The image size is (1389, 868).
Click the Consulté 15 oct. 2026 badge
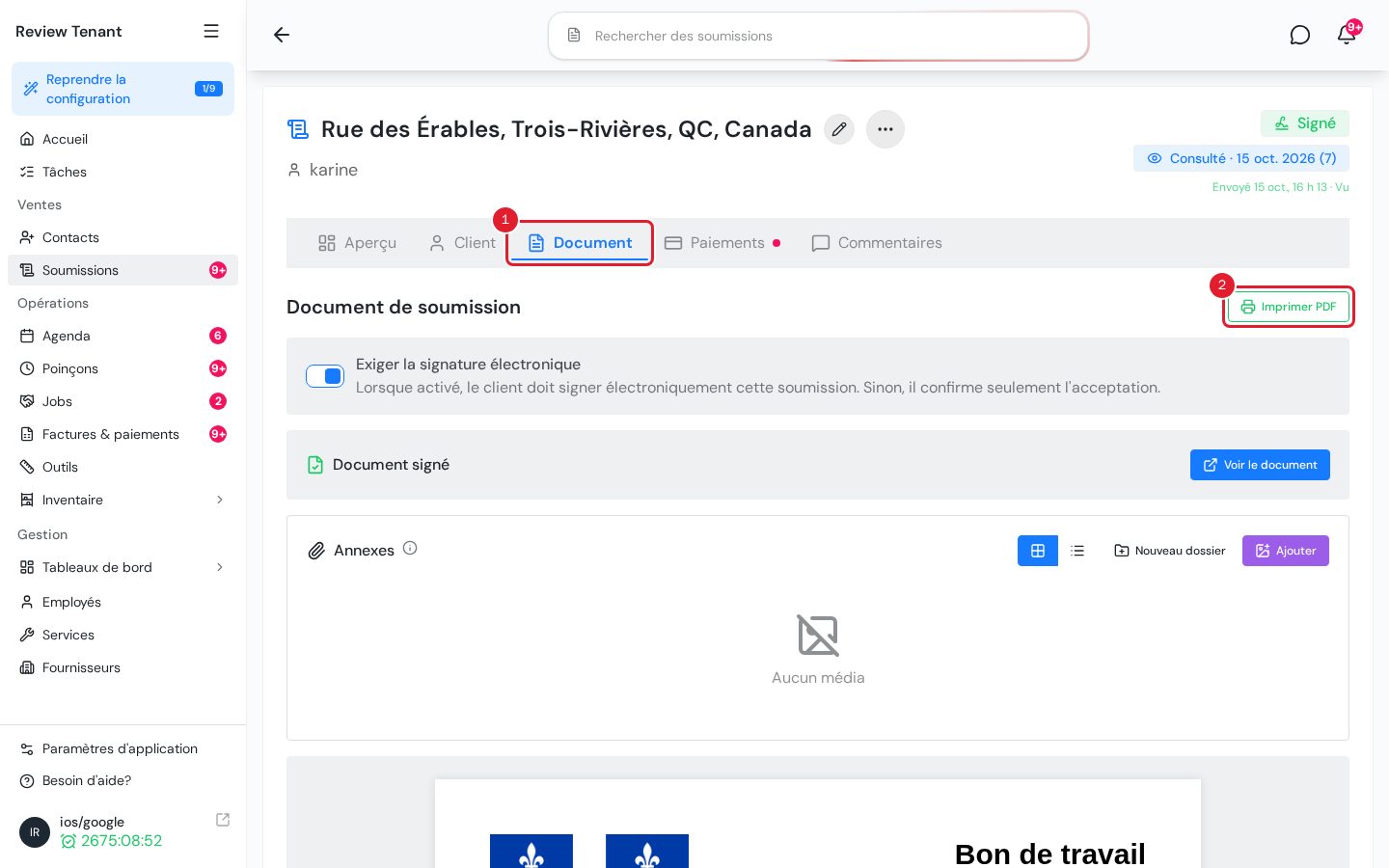tap(1241, 158)
